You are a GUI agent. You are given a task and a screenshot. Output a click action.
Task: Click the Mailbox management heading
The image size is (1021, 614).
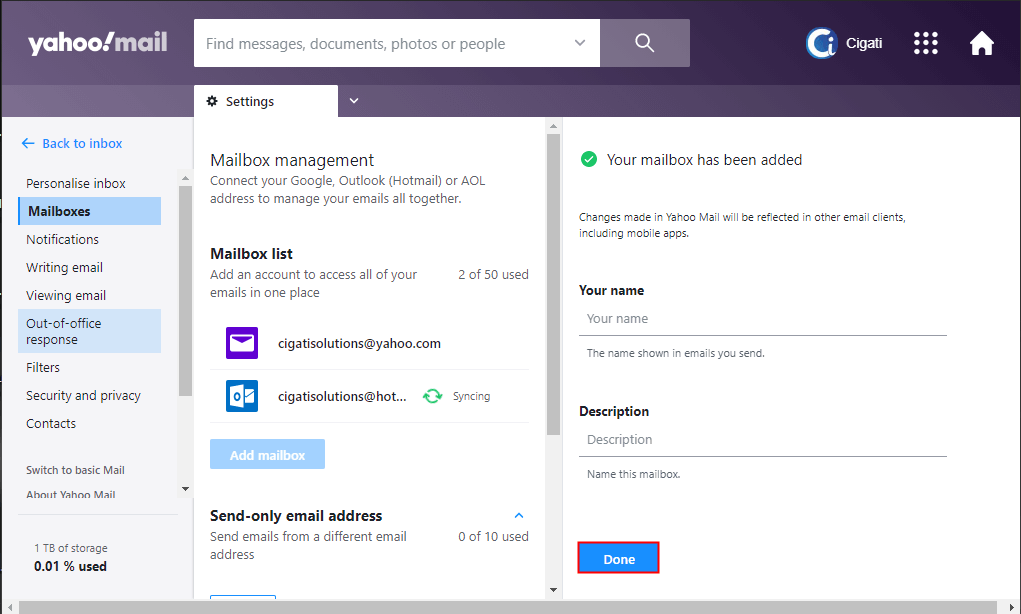(x=292, y=160)
